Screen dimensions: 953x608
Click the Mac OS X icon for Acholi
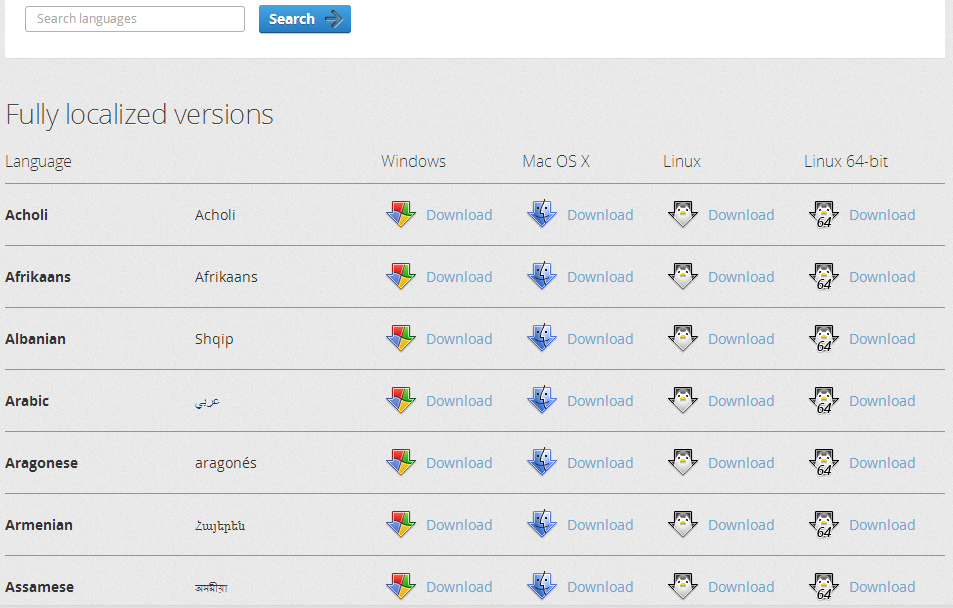[x=542, y=214]
